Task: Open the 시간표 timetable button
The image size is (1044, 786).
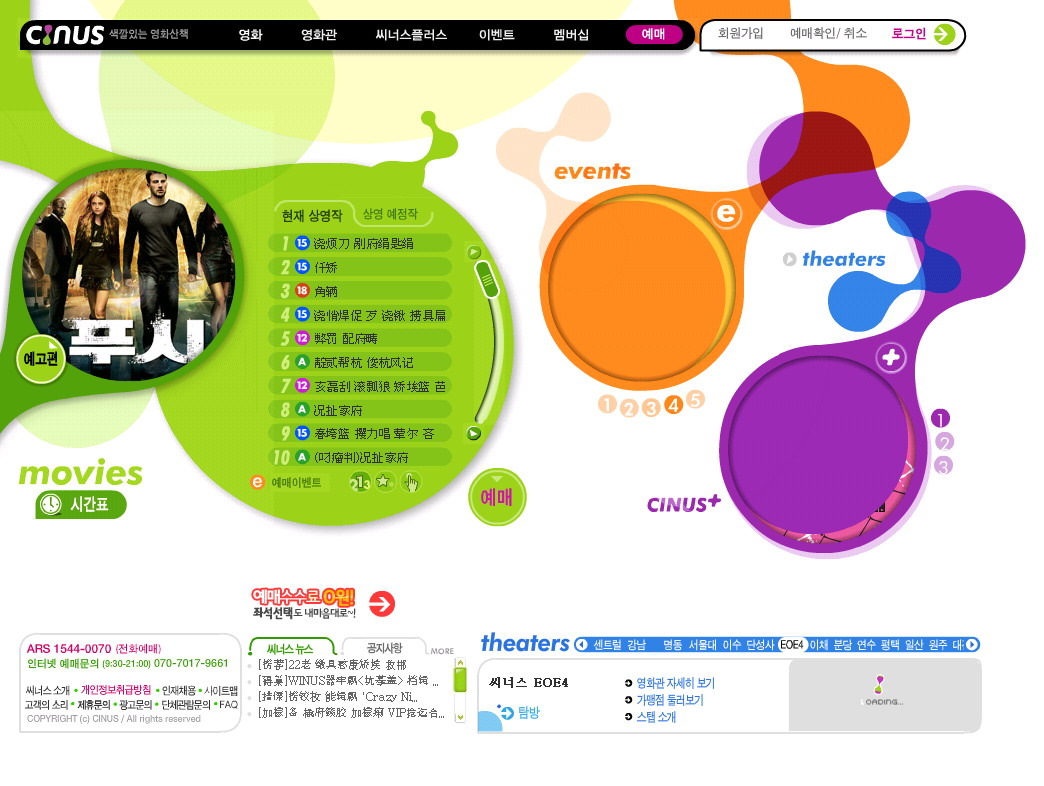Action: (81, 504)
